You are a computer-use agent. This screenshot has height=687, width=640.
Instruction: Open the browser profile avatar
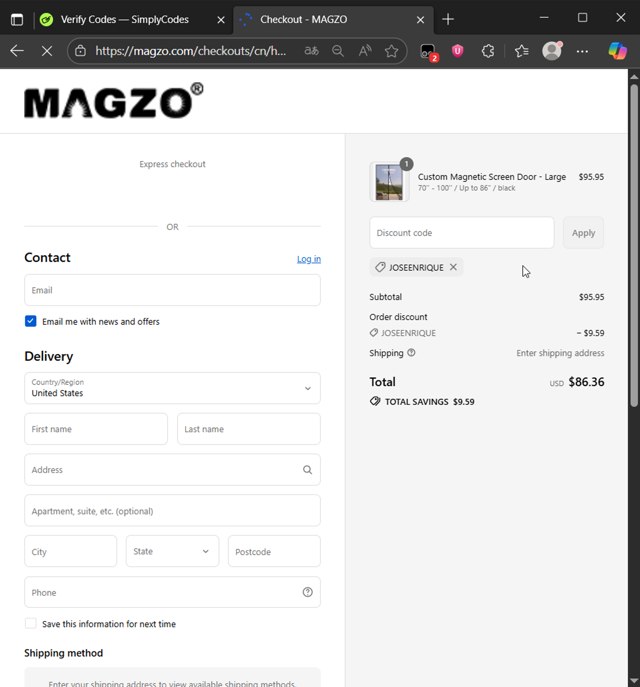click(552, 51)
